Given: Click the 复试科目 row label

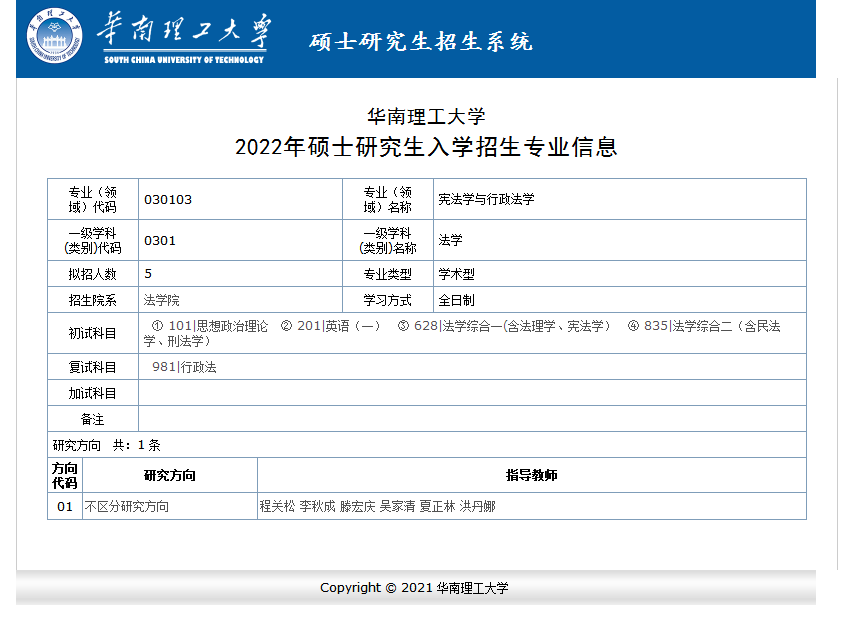Looking at the screenshot, I should [x=92, y=367].
